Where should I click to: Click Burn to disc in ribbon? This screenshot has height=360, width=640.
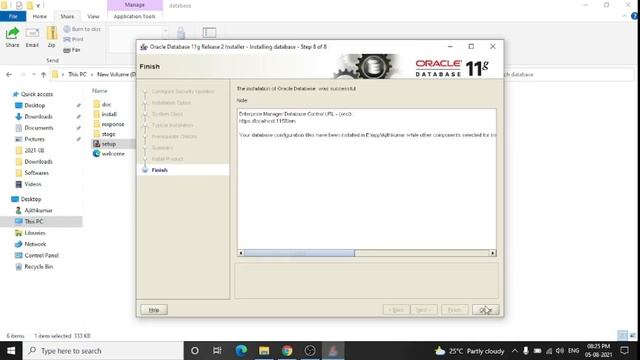coord(82,29)
